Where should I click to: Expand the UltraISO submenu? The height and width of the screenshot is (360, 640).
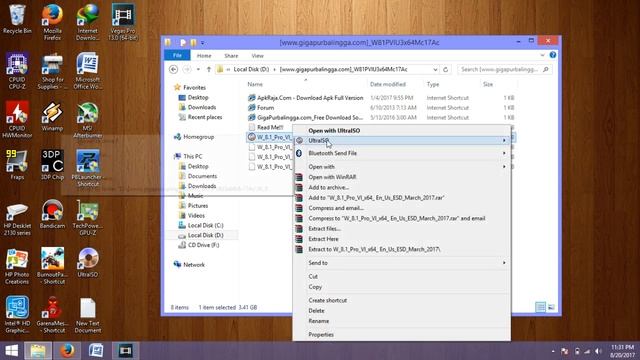[x=402, y=140]
